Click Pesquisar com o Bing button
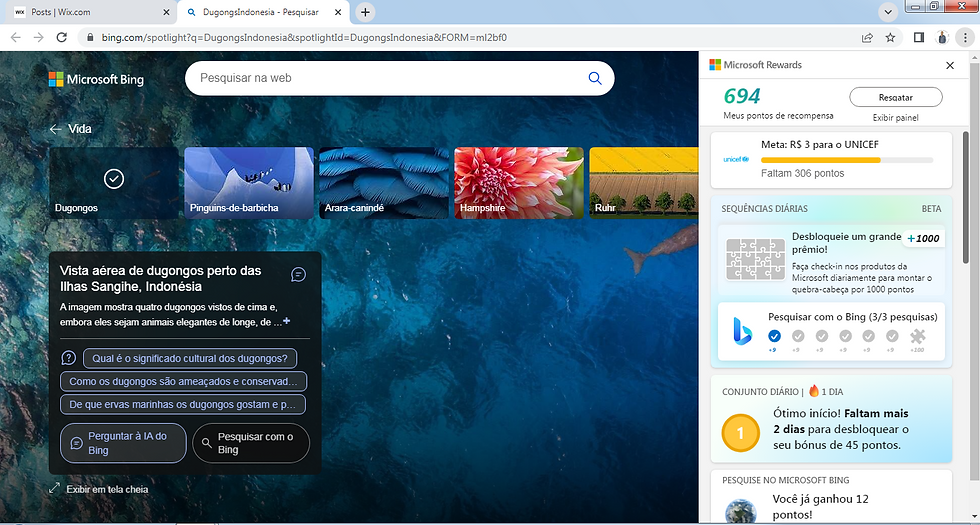Image resolution: width=980 pixels, height=525 pixels. click(251, 443)
